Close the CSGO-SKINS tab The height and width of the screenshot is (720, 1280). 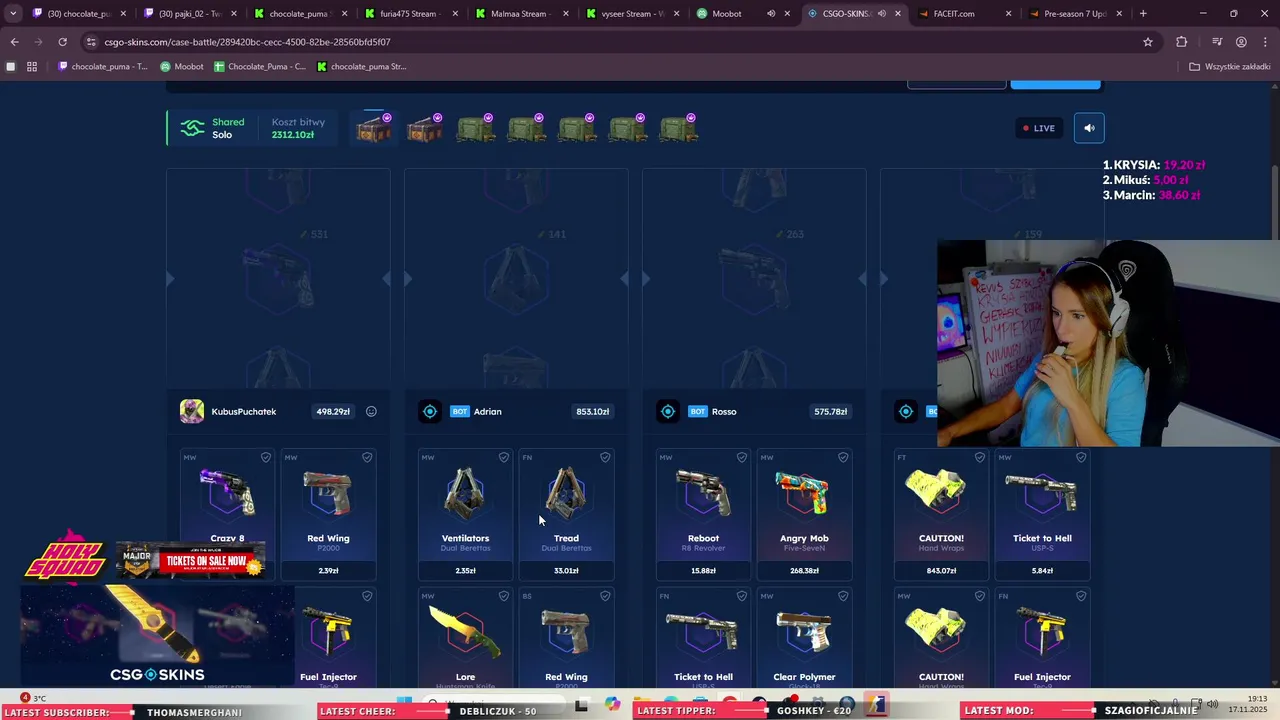(898, 14)
